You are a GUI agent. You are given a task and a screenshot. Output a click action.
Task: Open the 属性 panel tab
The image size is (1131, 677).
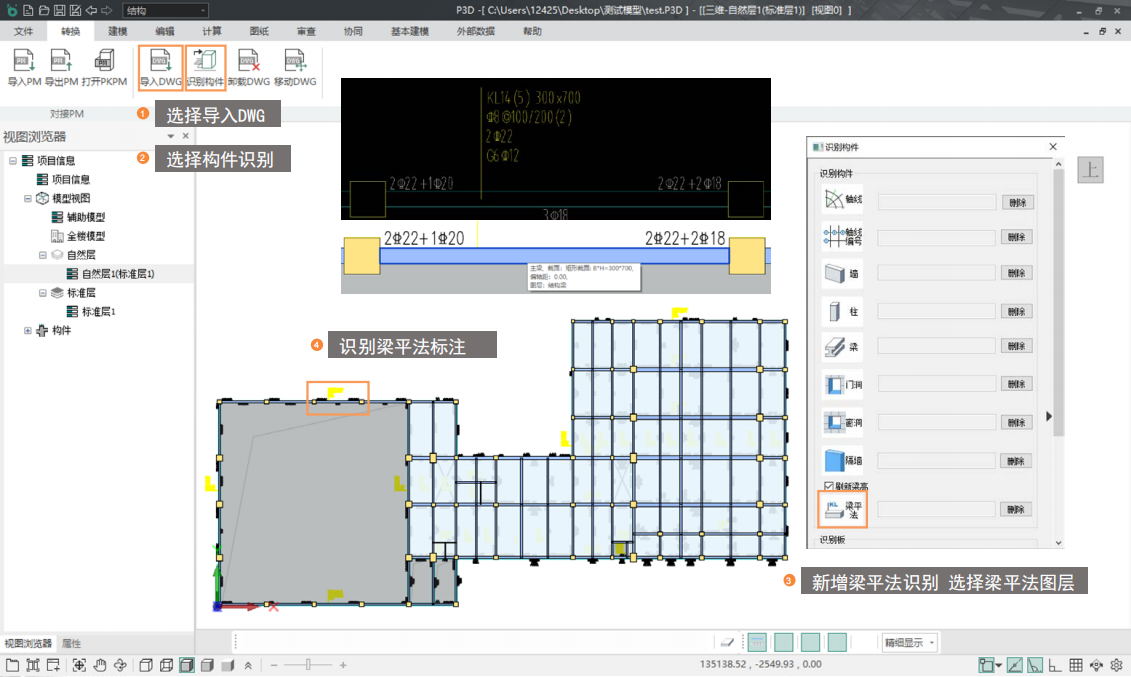[x=71, y=643]
